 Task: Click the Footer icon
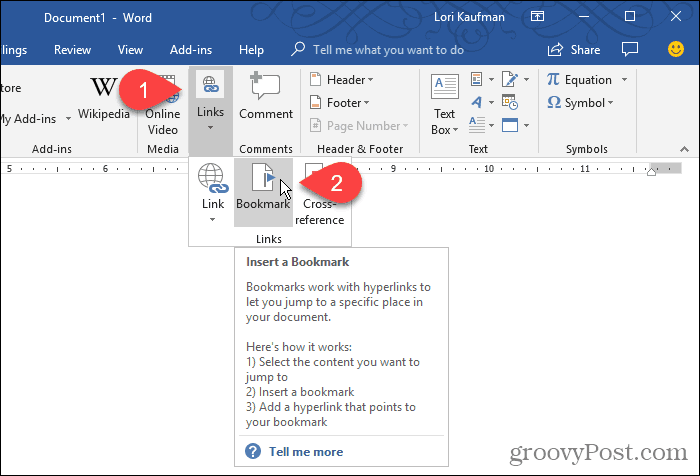[x=316, y=102]
